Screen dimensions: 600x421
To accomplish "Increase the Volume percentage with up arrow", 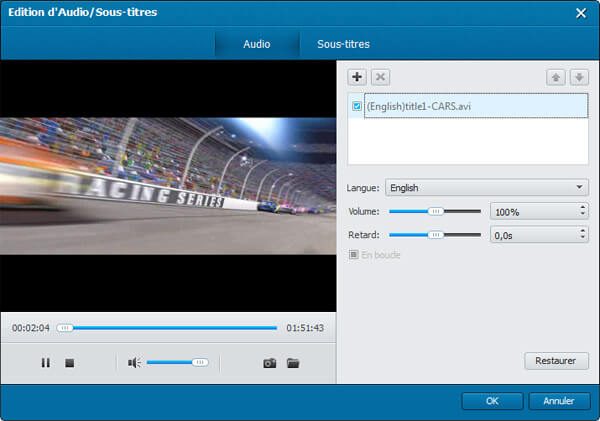I will pyautogui.click(x=582, y=207).
